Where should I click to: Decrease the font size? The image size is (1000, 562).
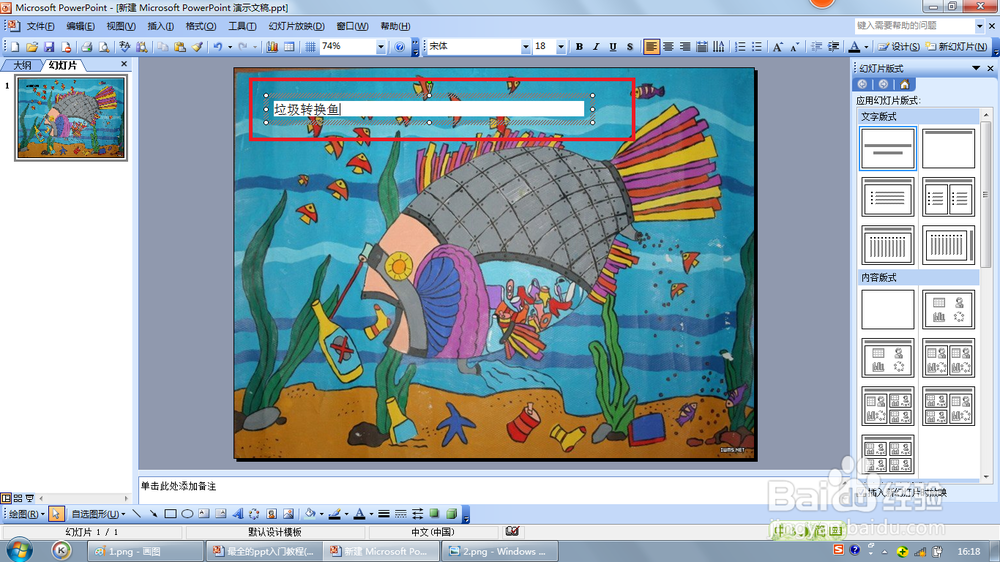click(795, 47)
